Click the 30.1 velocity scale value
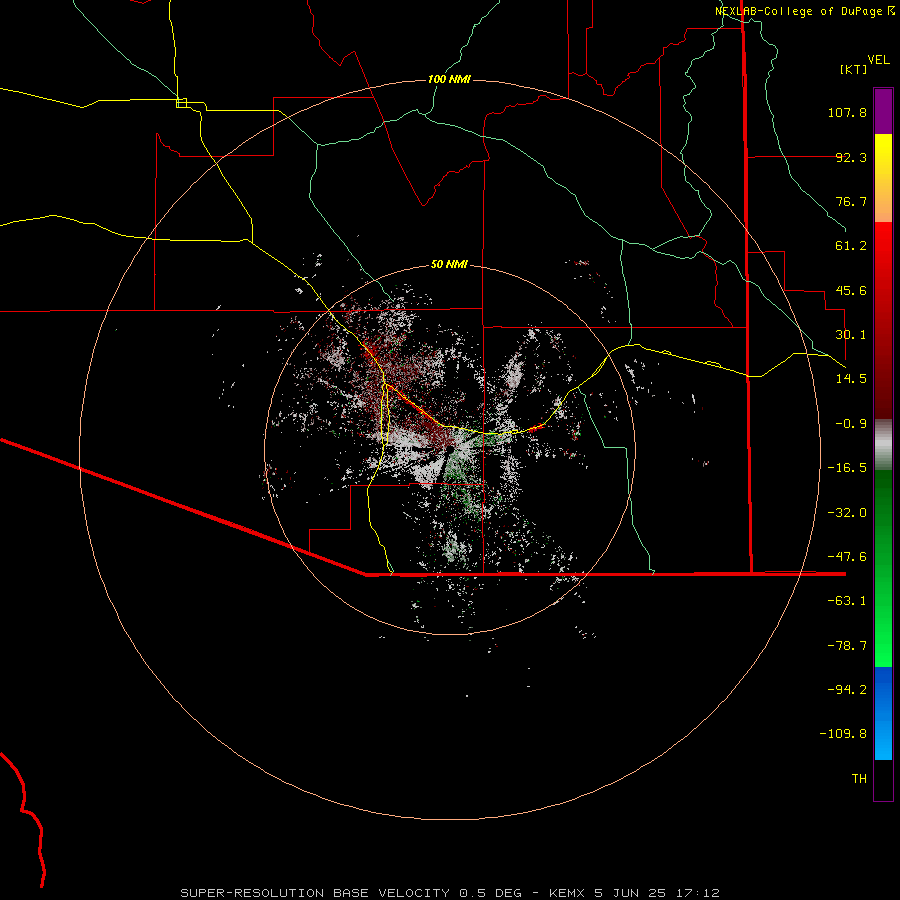 pos(851,335)
